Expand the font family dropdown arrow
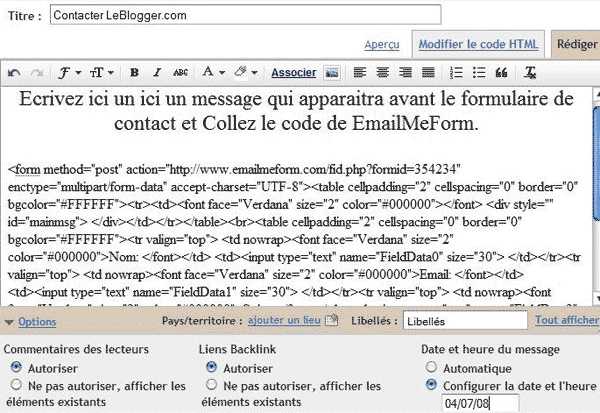The image size is (600, 413). [x=78, y=73]
